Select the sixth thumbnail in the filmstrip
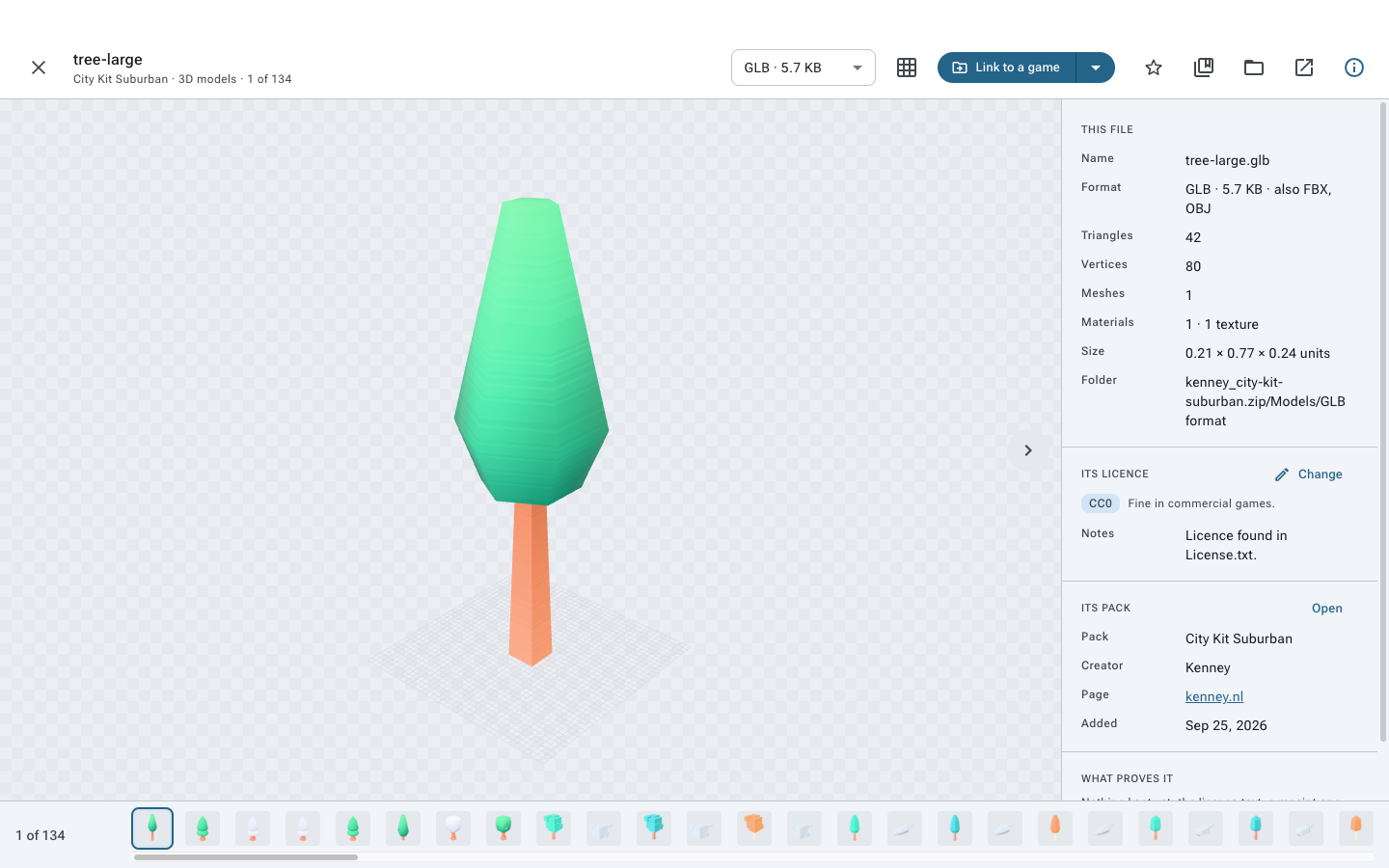 [x=403, y=828]
